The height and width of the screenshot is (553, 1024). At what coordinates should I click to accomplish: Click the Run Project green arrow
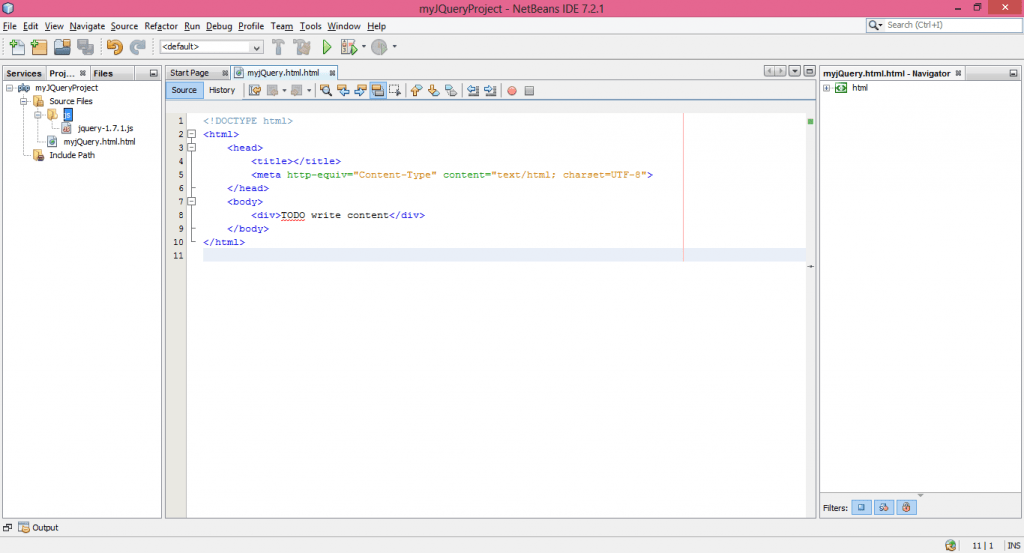point(326,47)
